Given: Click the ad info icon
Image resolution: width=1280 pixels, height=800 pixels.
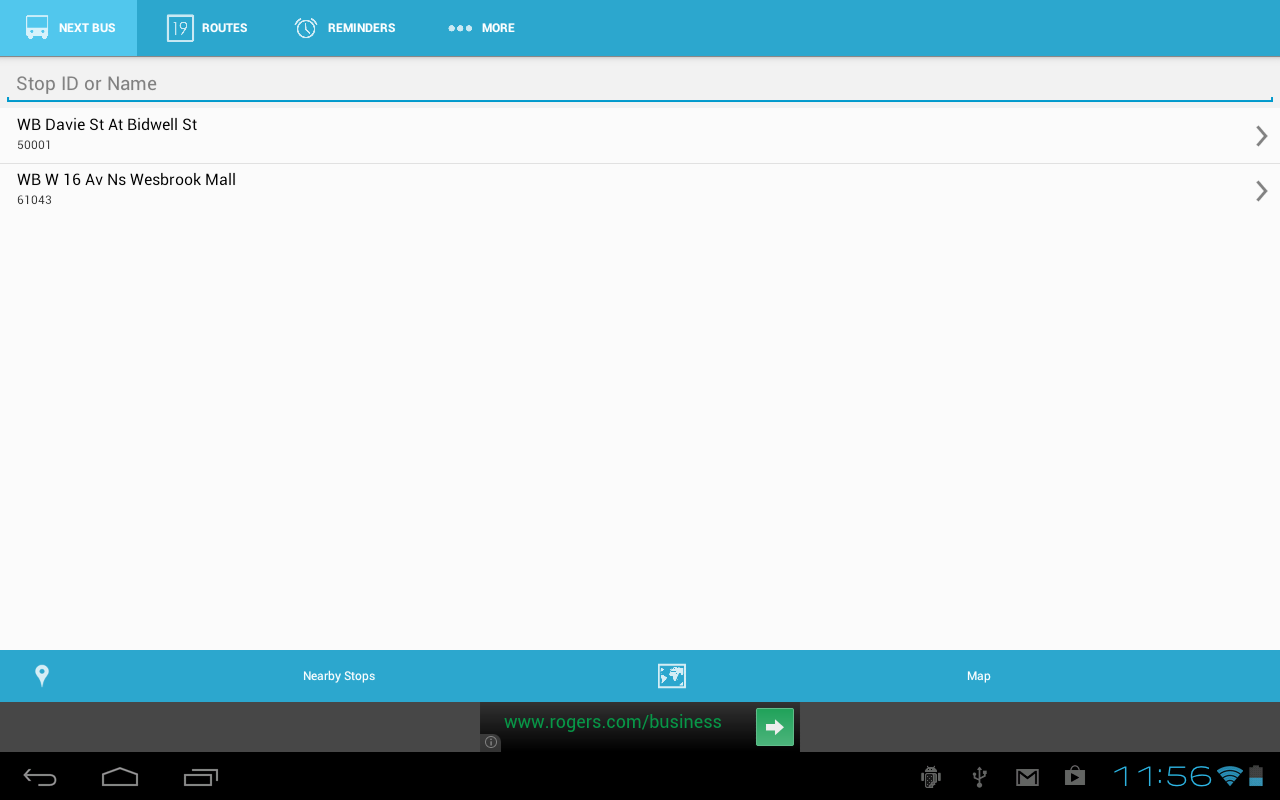Looking at the screenshot, I should tap(491, 743).
